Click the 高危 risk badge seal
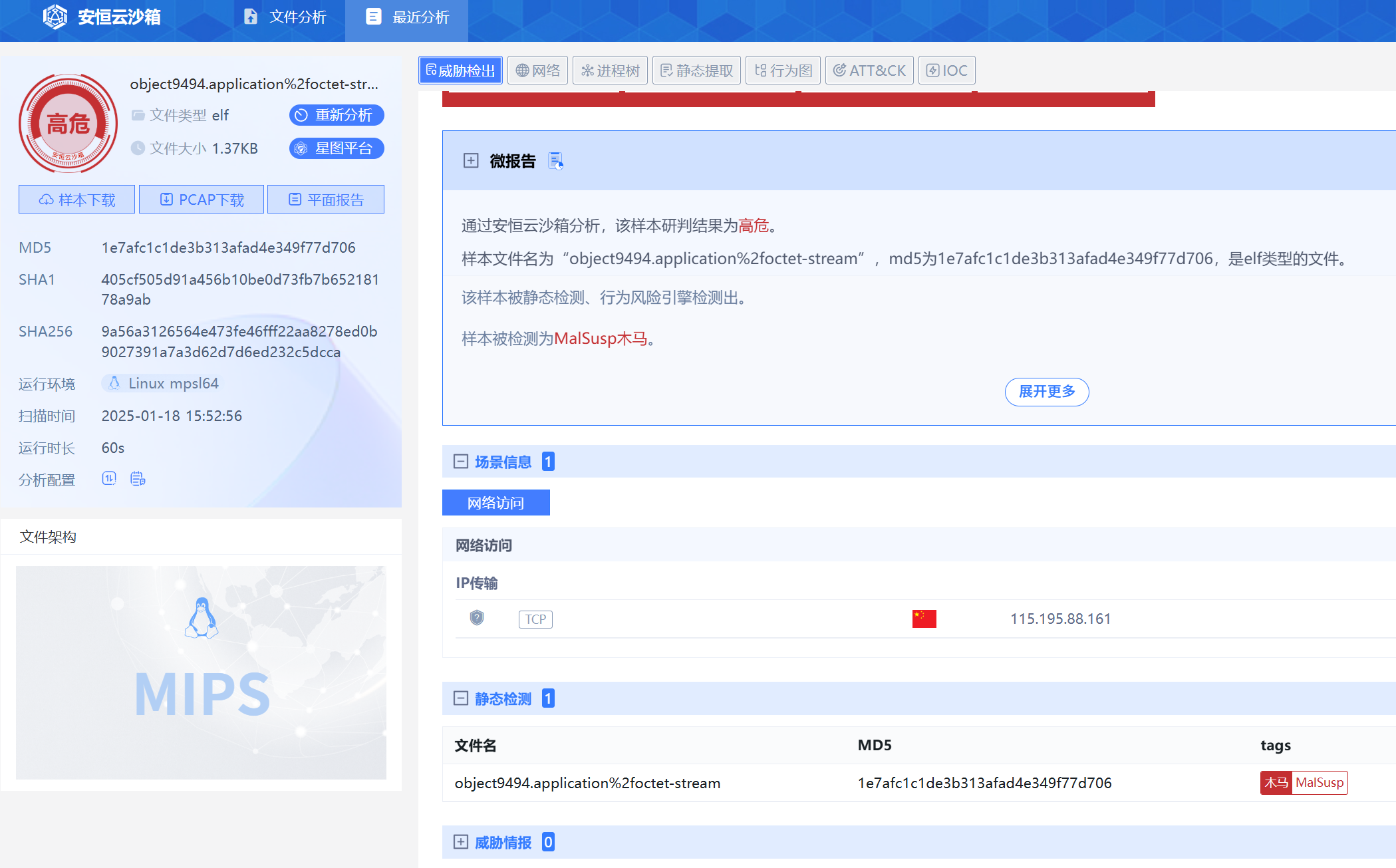Image resolution: width=1396 pixels, height=868 pixels. click(x=68, y=124)
